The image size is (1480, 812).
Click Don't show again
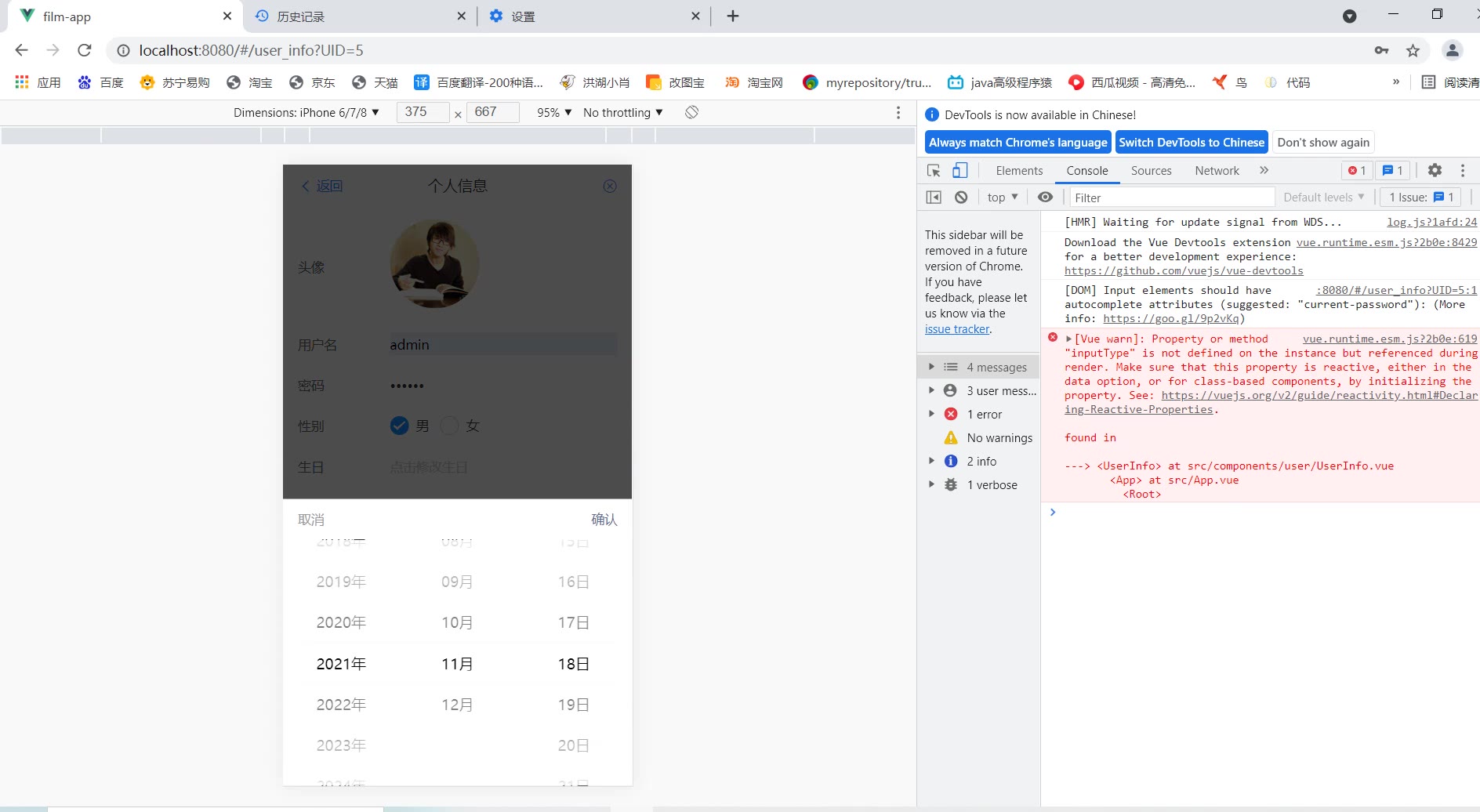(x=1323, y=142)
